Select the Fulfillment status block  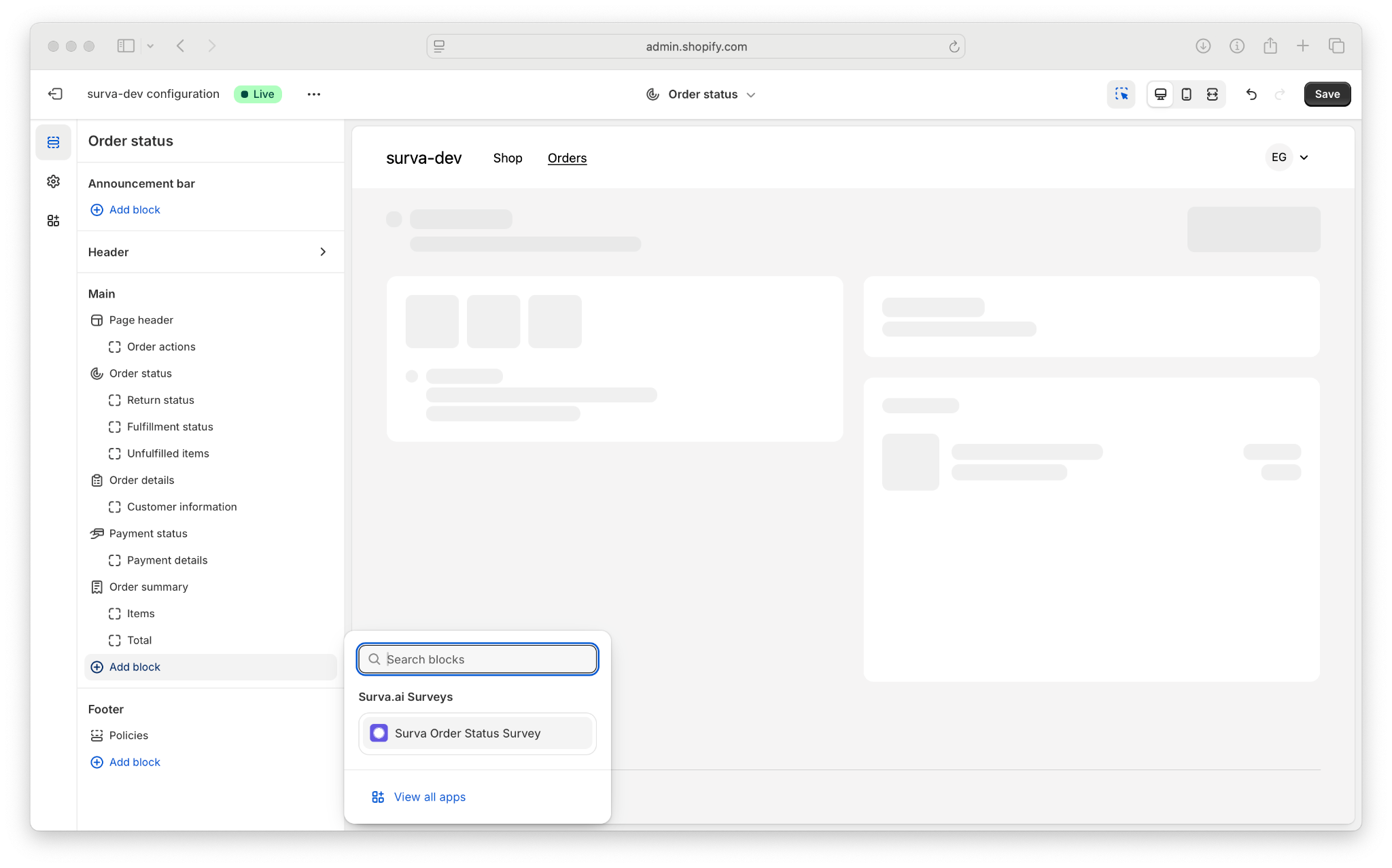tap(170, 427)
